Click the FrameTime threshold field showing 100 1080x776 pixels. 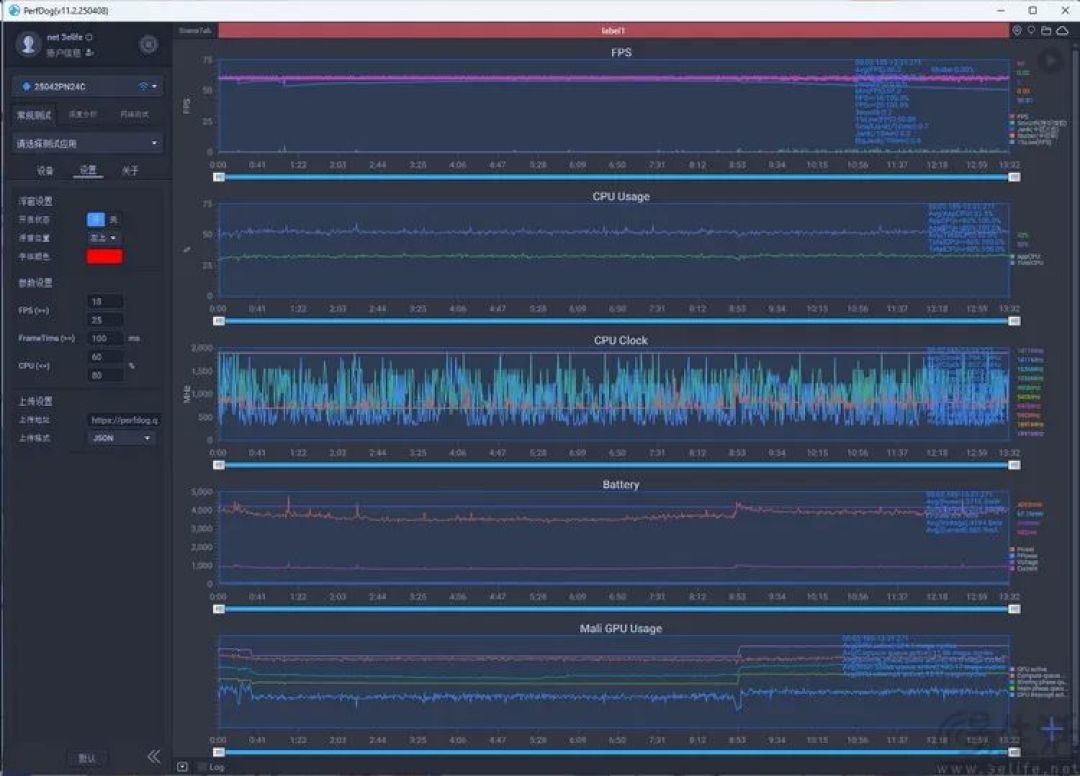pyautogui.click(x=106, y=338)
